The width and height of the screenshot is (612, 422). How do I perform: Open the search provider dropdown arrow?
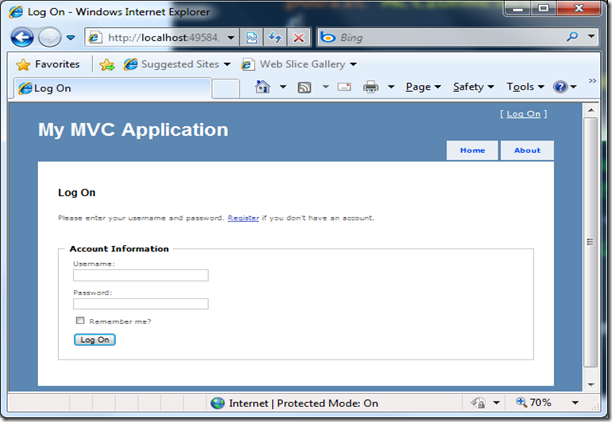coord(591,37)
